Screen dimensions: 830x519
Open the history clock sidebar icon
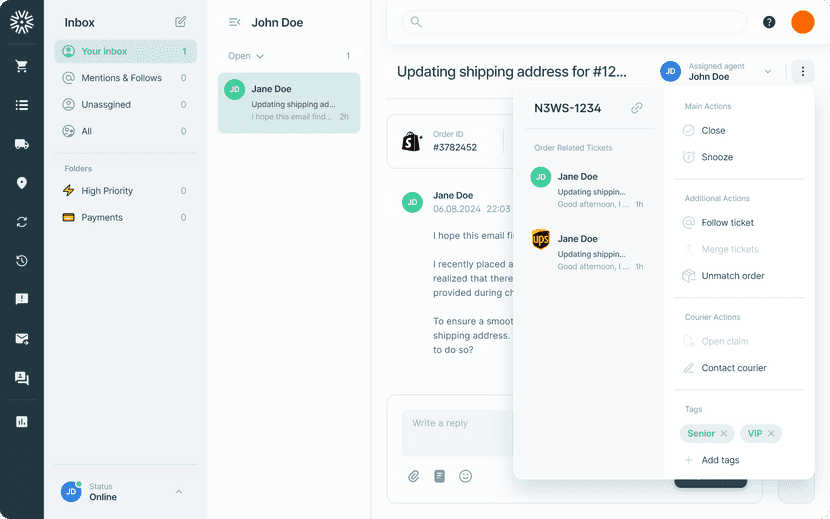[21, 261]
